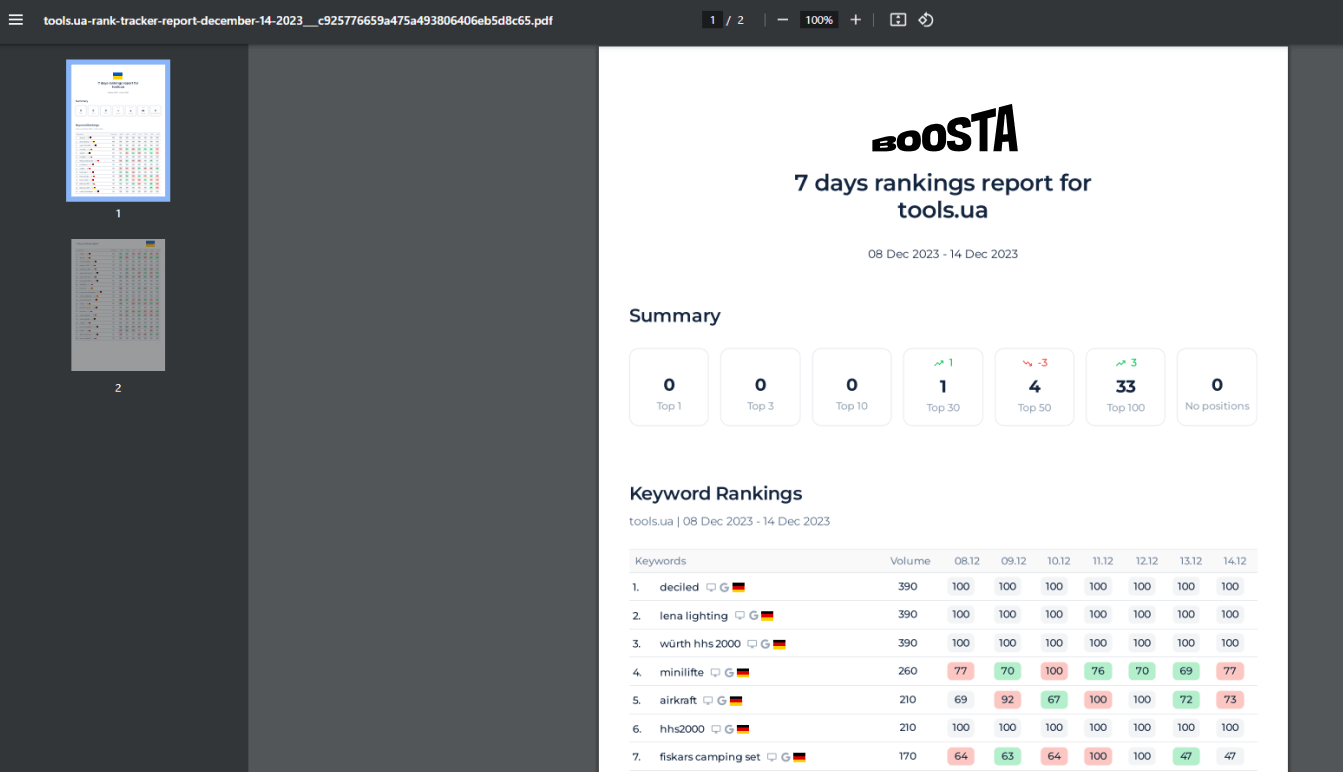Screen dimensions: 1343x772
Task: Edit the current page number field
Action: point(712,20)
